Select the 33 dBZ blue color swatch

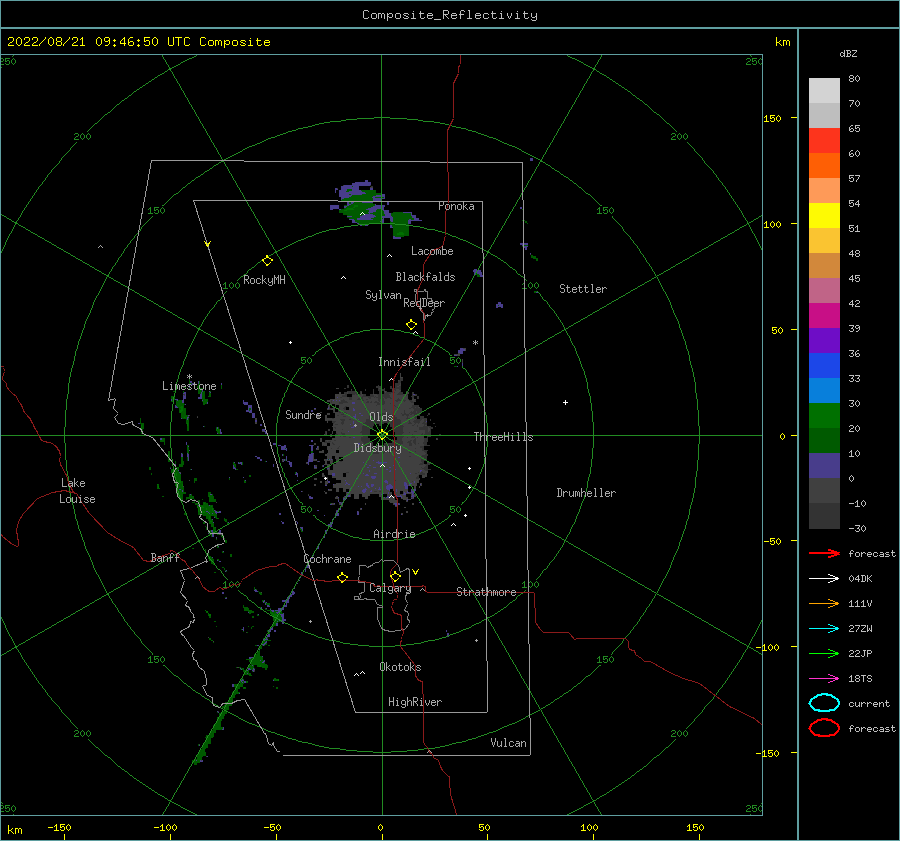point(824,390)
